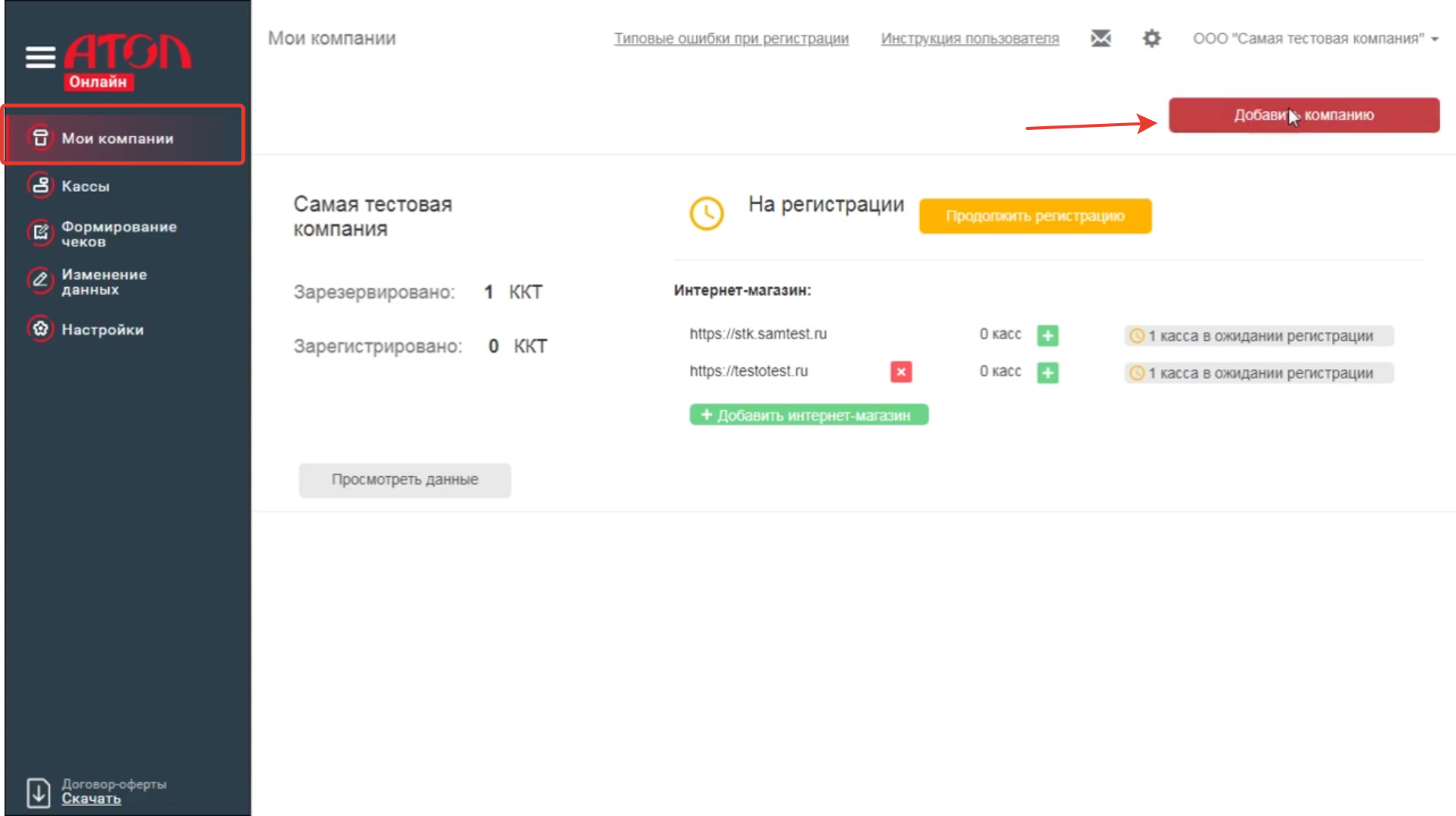This screenshot has width=1456, height=816.
Task: Select Кассы in the sidebar
Action: [85, 186]
